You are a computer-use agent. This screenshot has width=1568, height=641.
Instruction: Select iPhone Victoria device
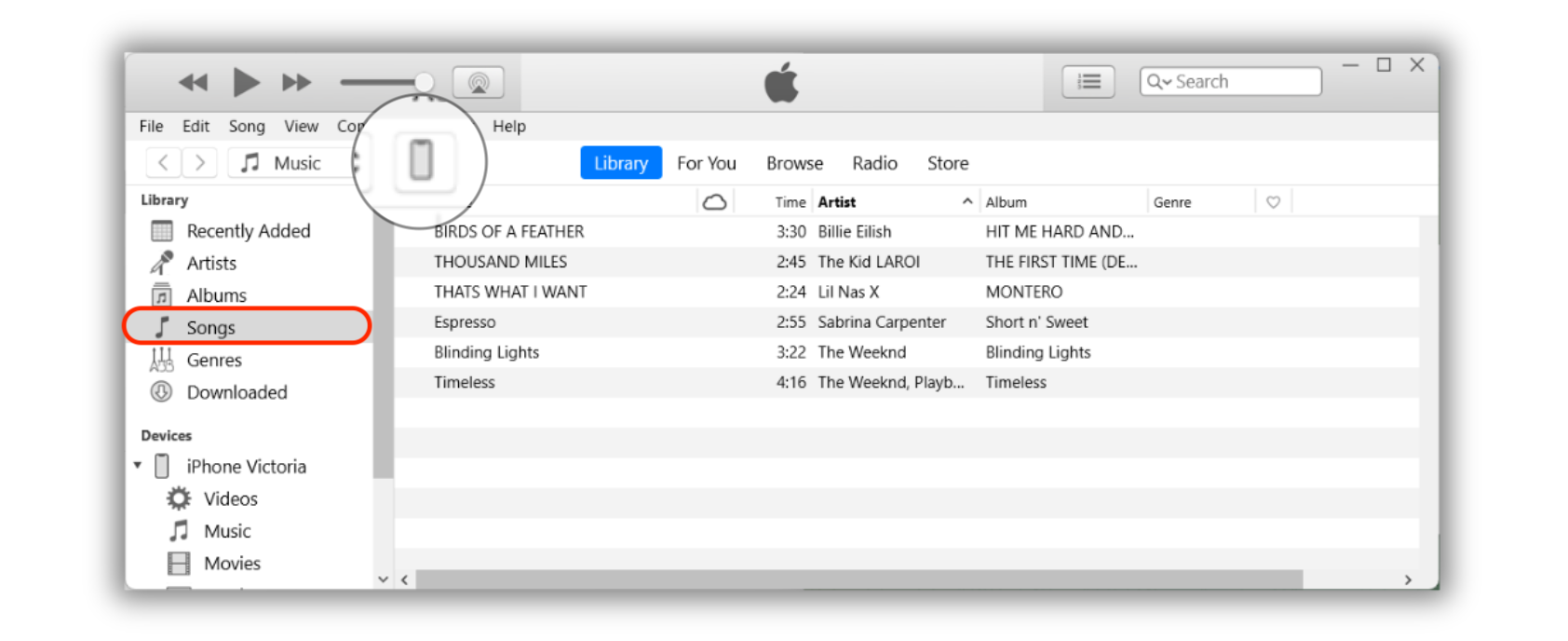click(x=246, y=466)
